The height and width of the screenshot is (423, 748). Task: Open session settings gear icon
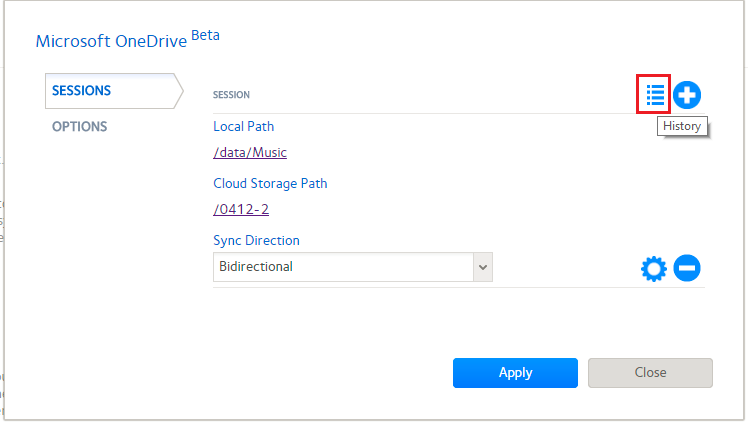[653, 268]
